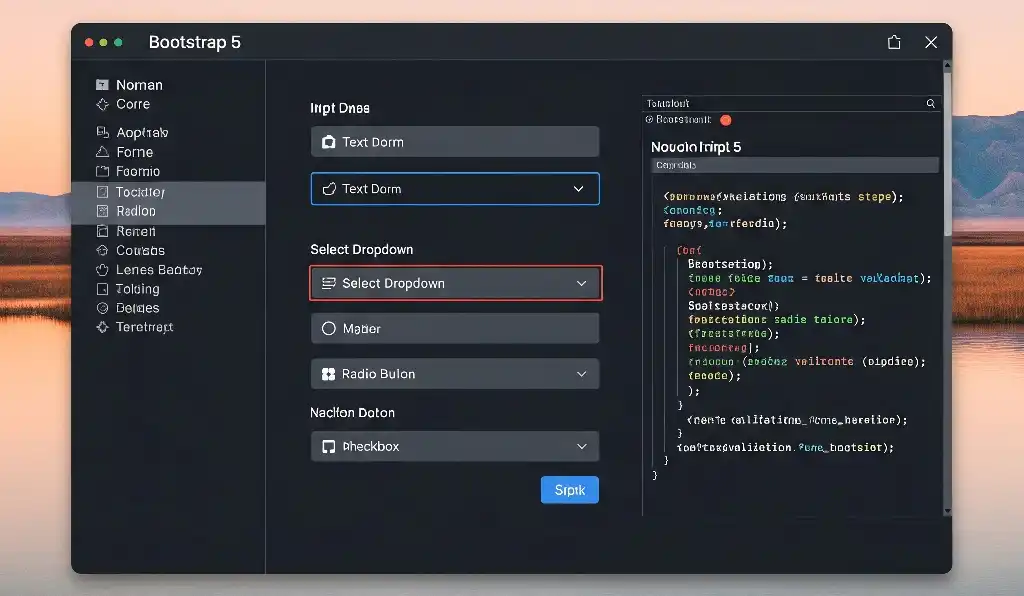Image resolution: width=1024 pixels, height=596 pixels.
Task: Click the scrollbar's top up arrow
Action: (948, 65)
